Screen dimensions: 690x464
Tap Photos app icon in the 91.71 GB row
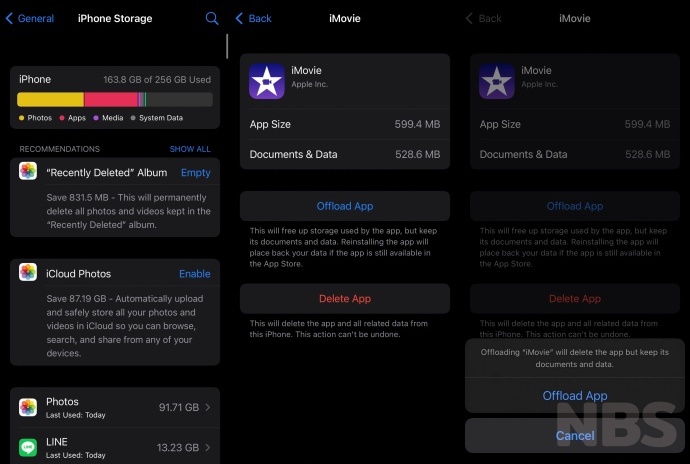(x=28, y=407)
